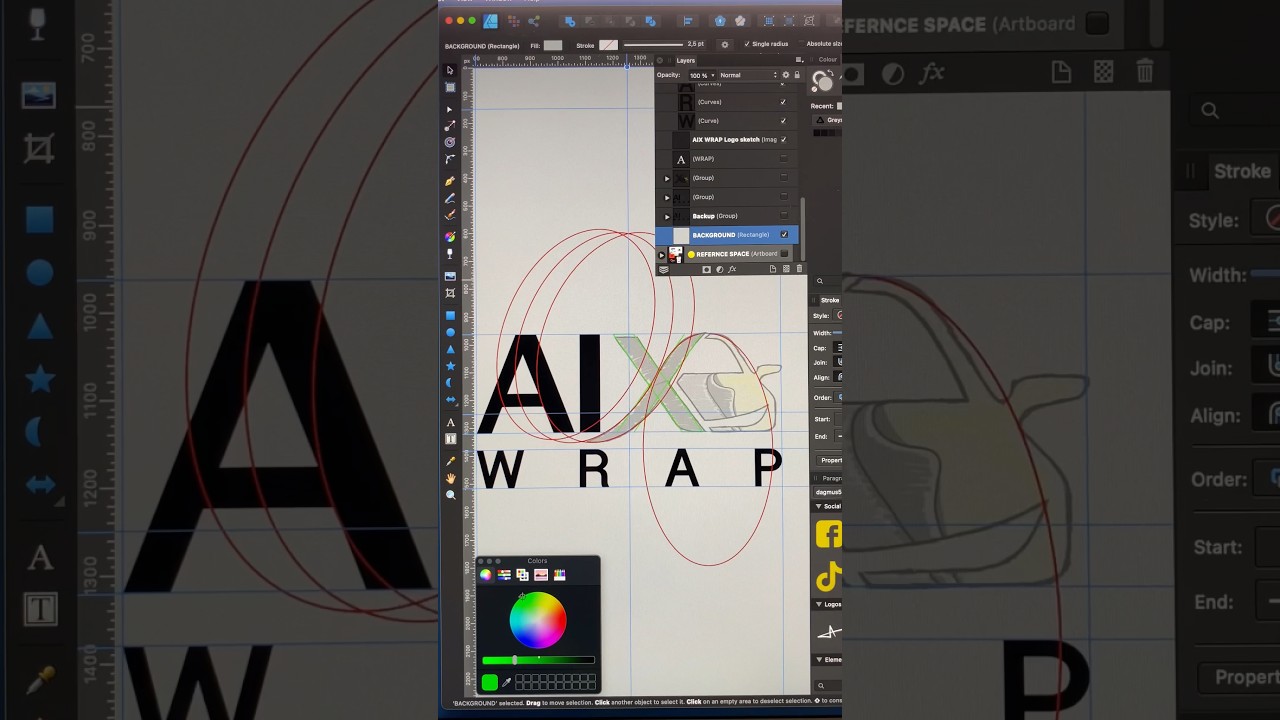Select the Ellipse shape tool
The width and height of the screenshot is (1280, 720).
click(450, 332)
